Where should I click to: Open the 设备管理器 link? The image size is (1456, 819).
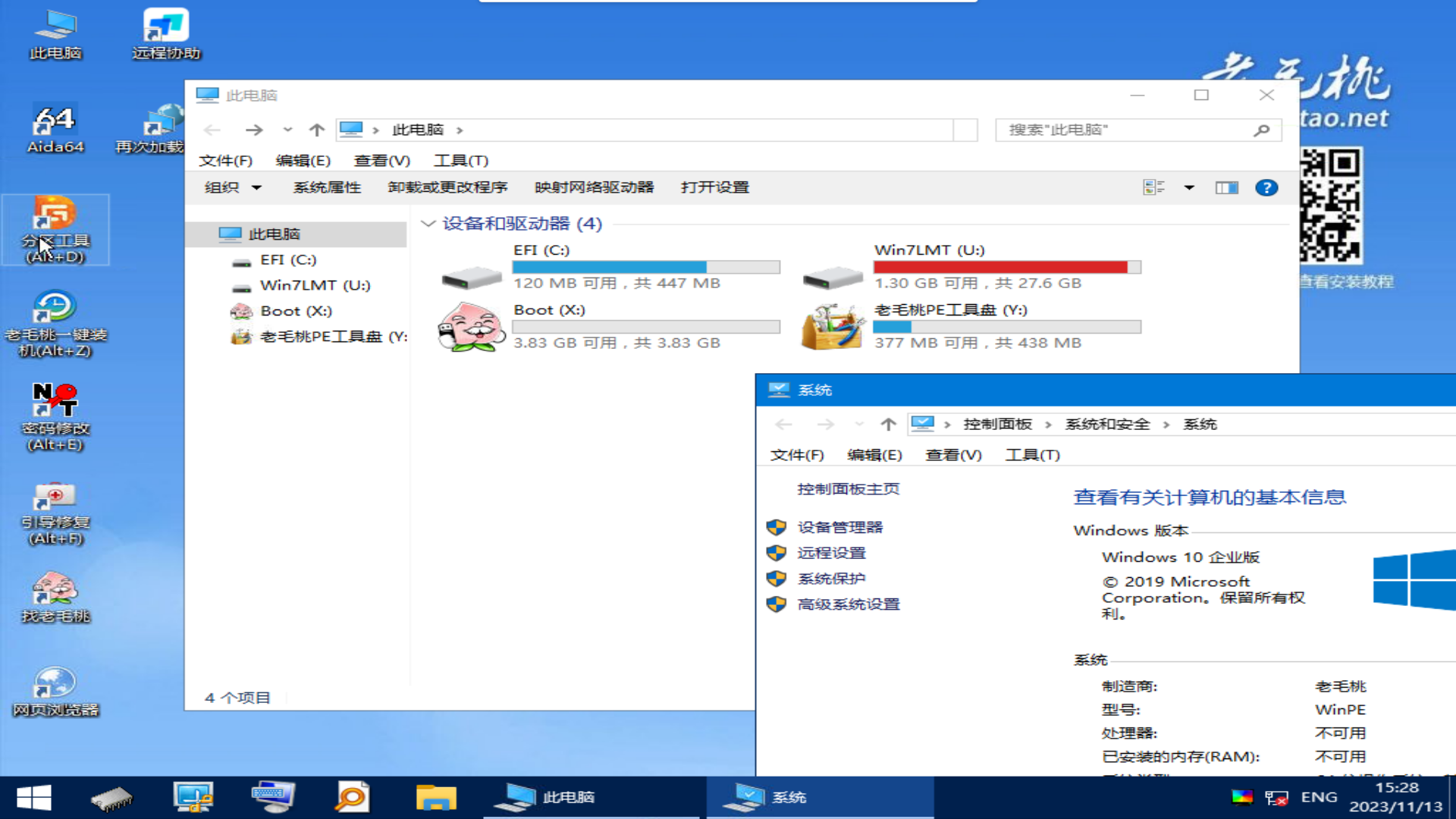(x=839, y=527)
